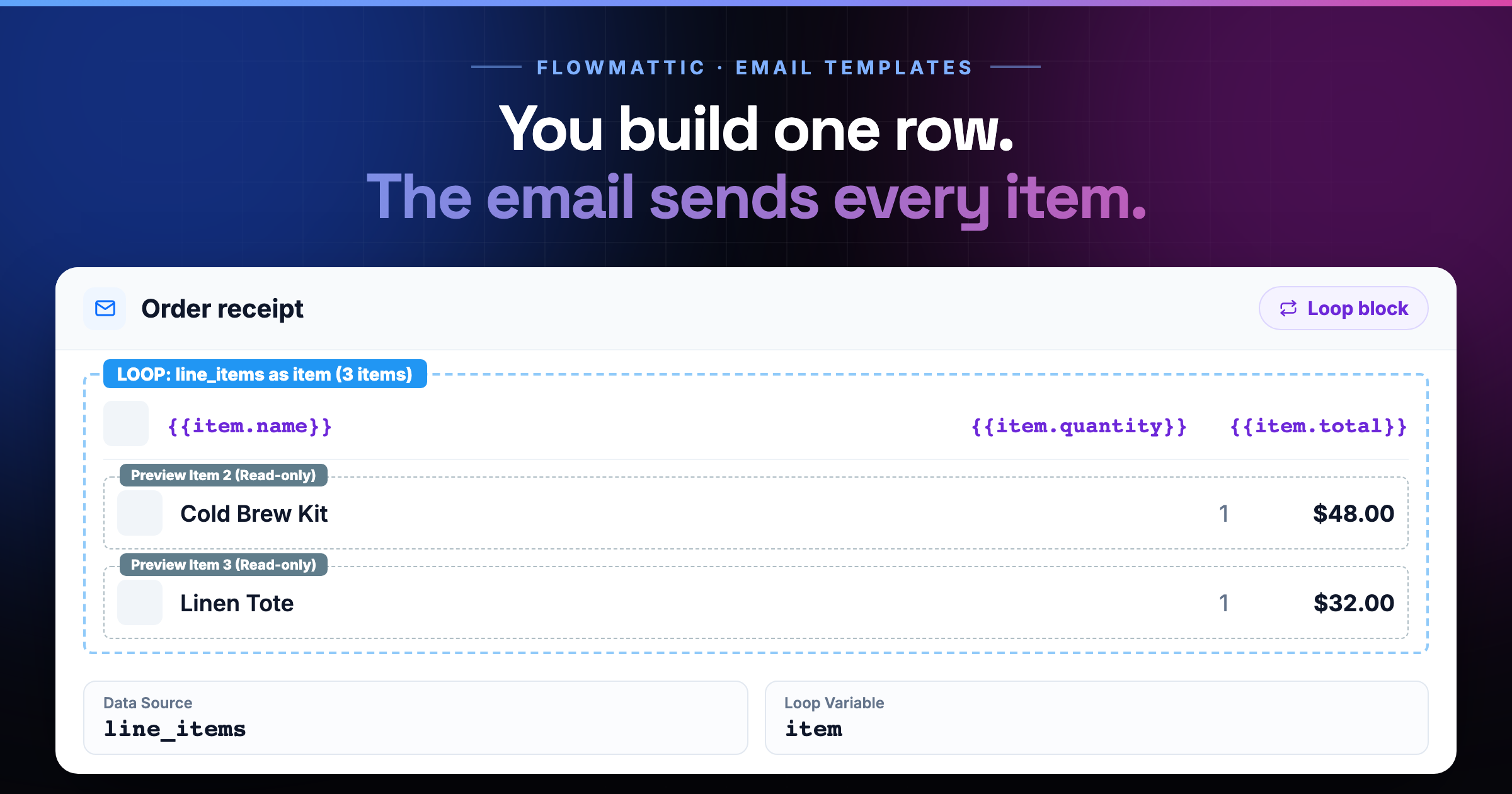The width and height of the screenshot is (1512, 794).
Task: Click the {{item.total}} variable token
Action: point(1319,426)
